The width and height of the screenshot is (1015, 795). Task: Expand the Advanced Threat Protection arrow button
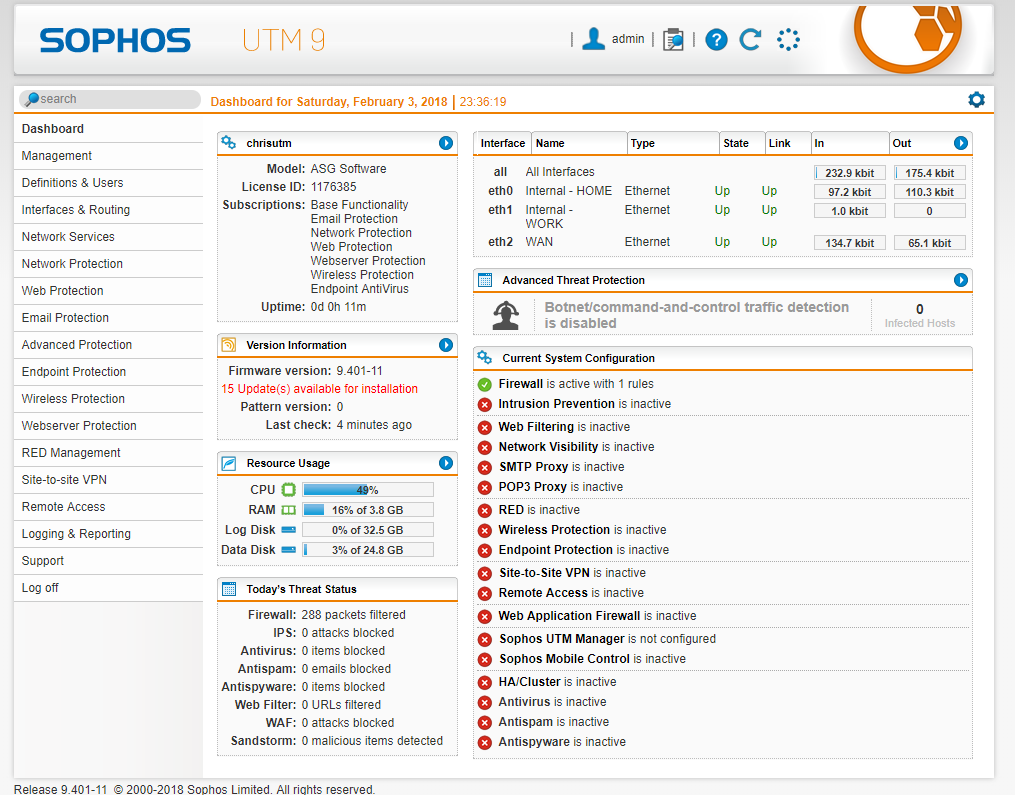point(961,279)
